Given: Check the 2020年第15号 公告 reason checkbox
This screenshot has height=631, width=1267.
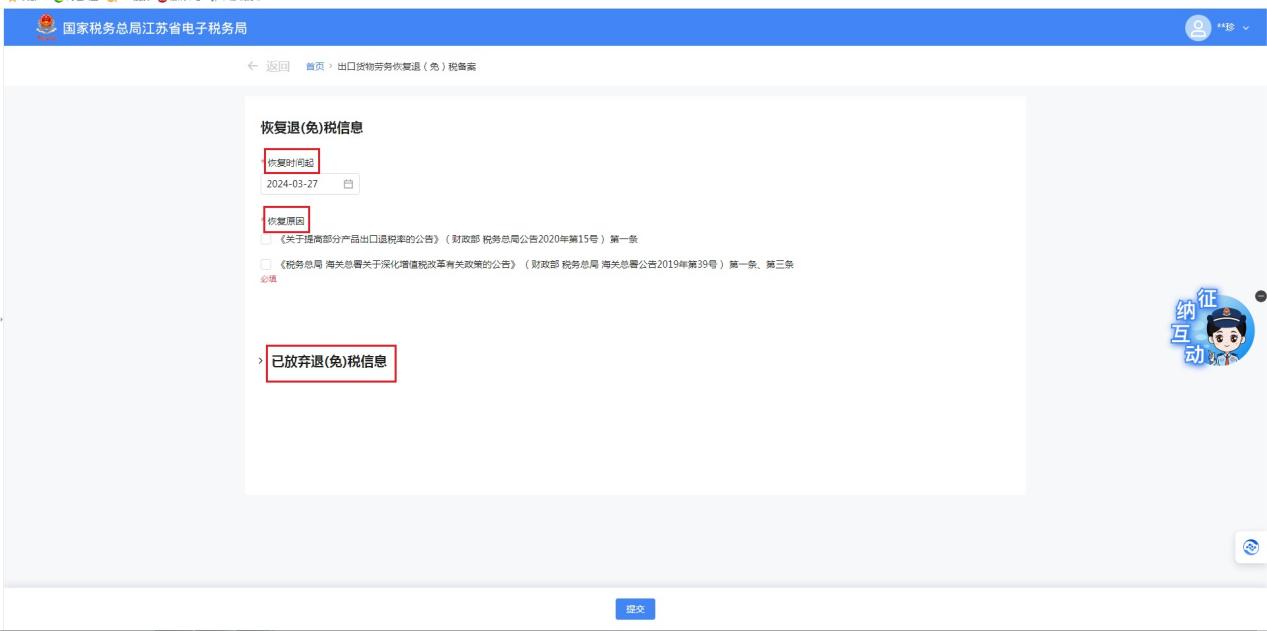Looking at the screenshot, I should (x=266, y=239).
